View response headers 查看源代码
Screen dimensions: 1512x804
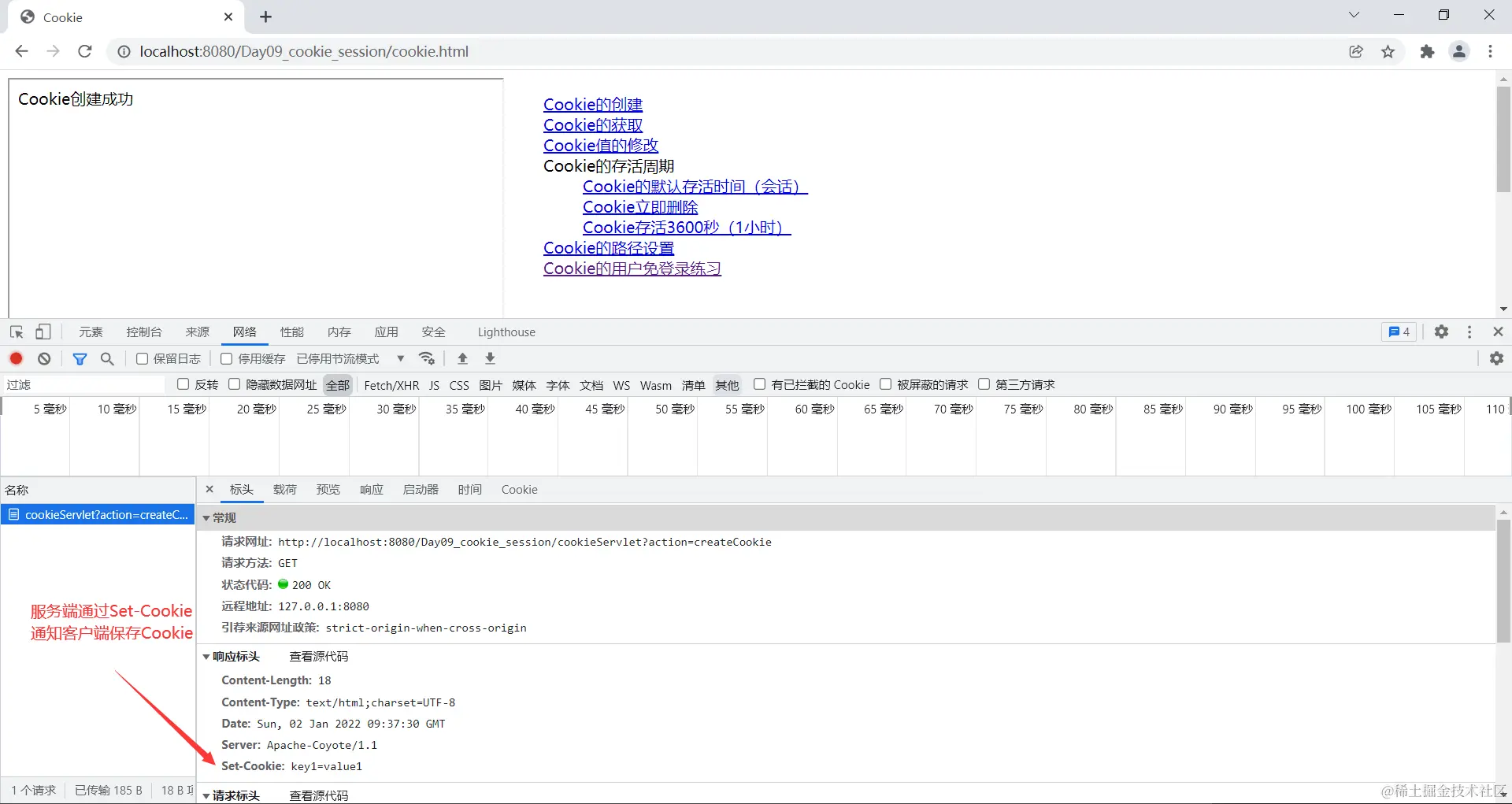click(319, 656)
